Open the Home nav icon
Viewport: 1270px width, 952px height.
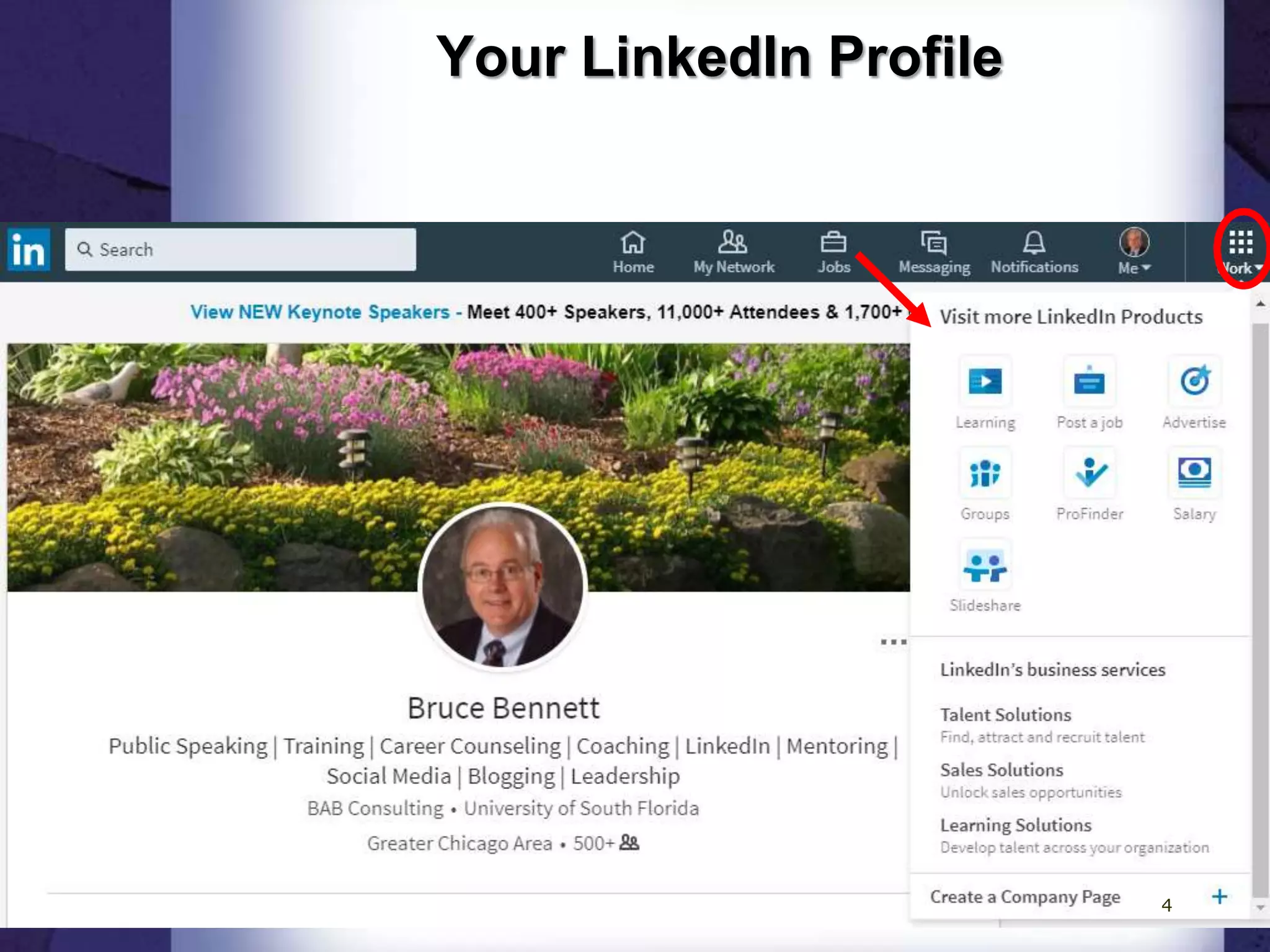coord(633,252)
